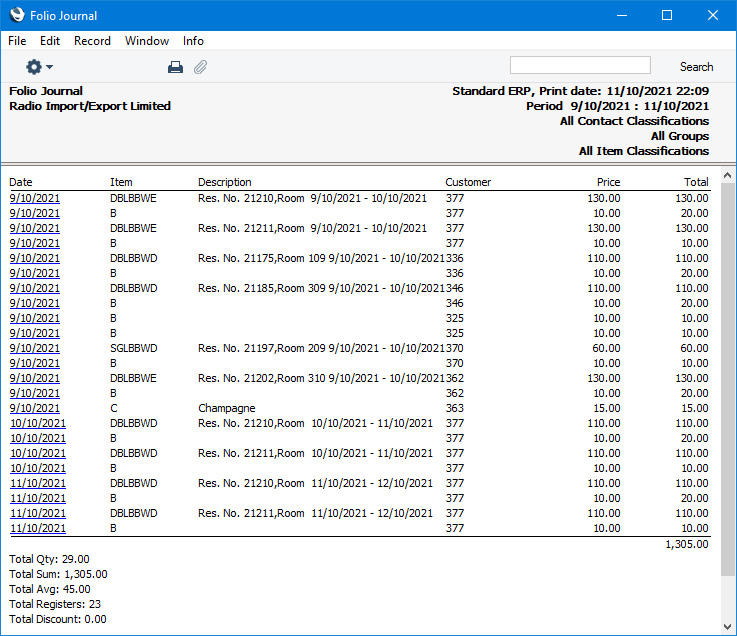Click Radio Import/Export Limited company name
Viewport: 737px width, 636px height.
(90, 106)
